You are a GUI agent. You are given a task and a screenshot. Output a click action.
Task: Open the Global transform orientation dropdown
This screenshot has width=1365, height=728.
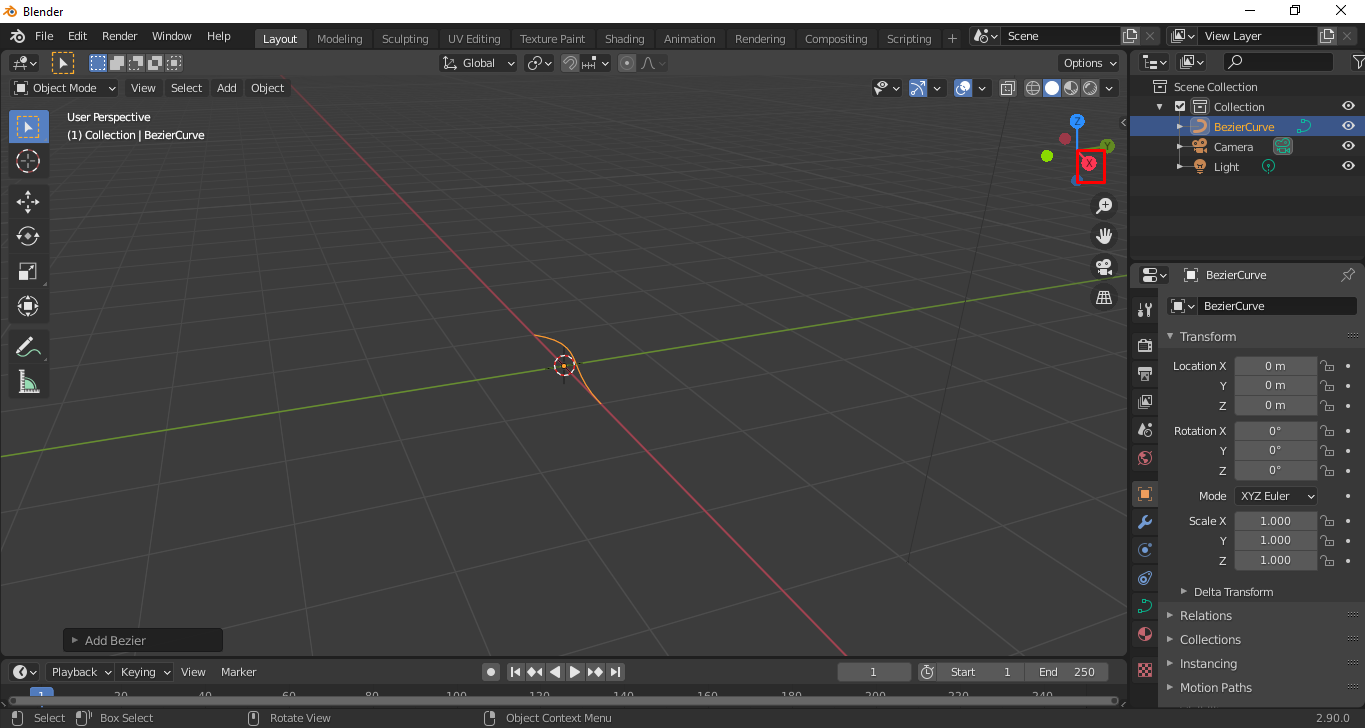tap(477, 62)
